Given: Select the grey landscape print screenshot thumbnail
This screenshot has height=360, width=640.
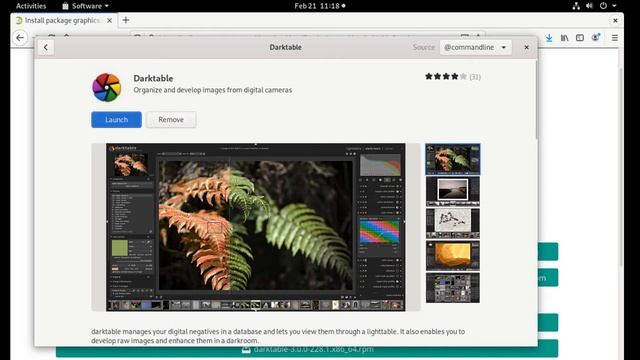Looking at the screenshot, I should coord(453,191).
